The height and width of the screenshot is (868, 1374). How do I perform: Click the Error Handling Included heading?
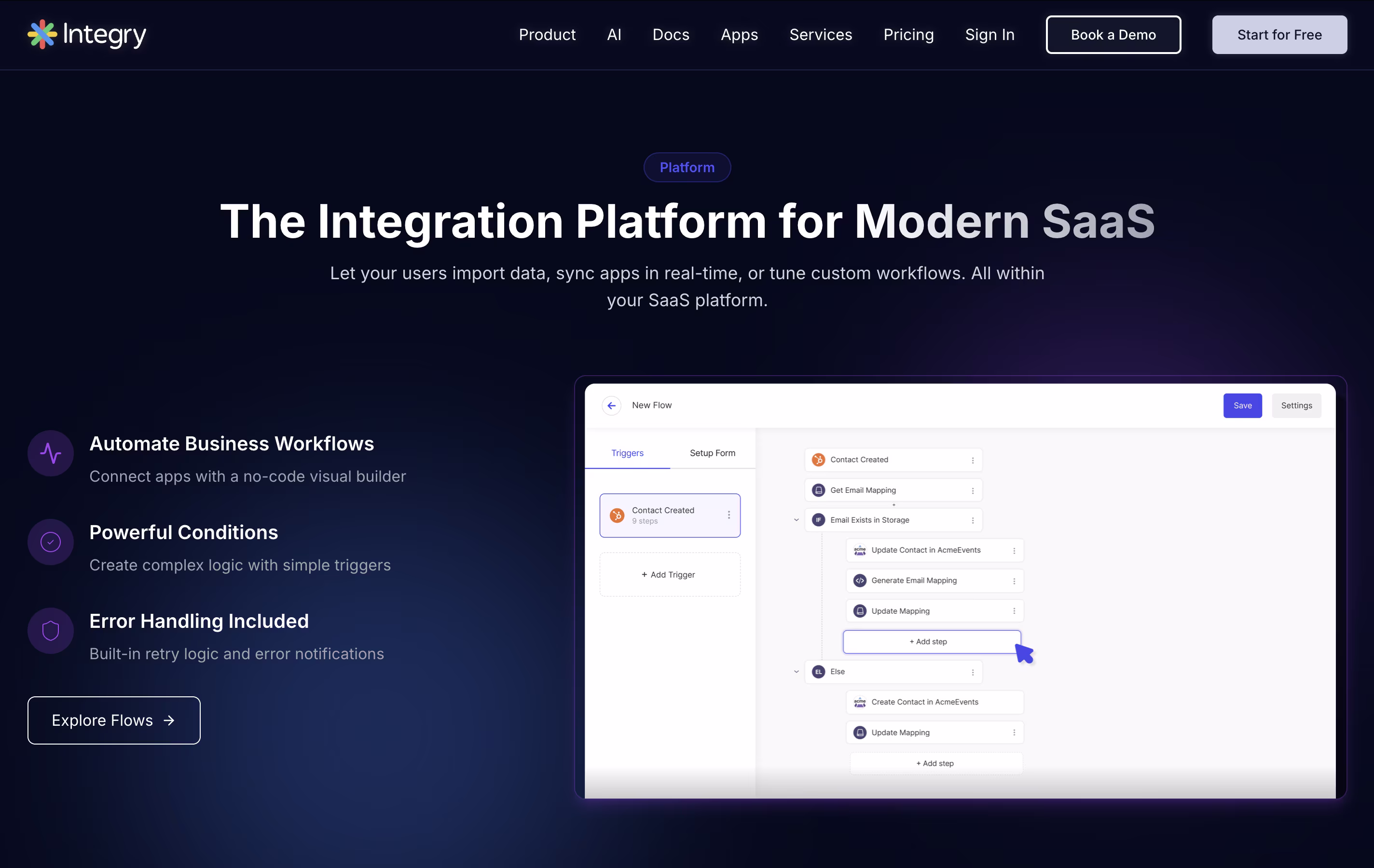click(x=199, y=621)
